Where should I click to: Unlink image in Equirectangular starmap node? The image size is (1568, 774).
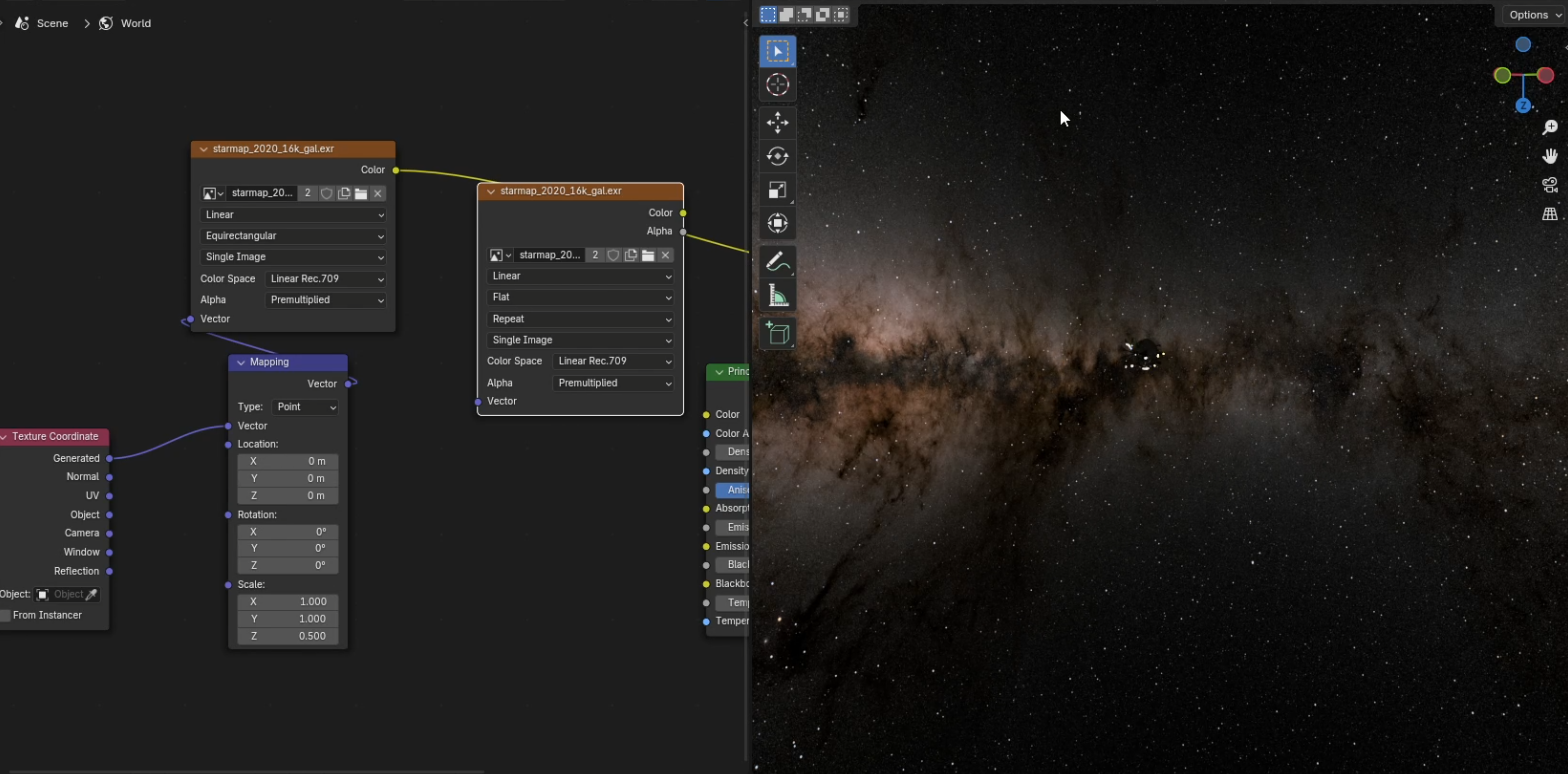coord(378,193)
